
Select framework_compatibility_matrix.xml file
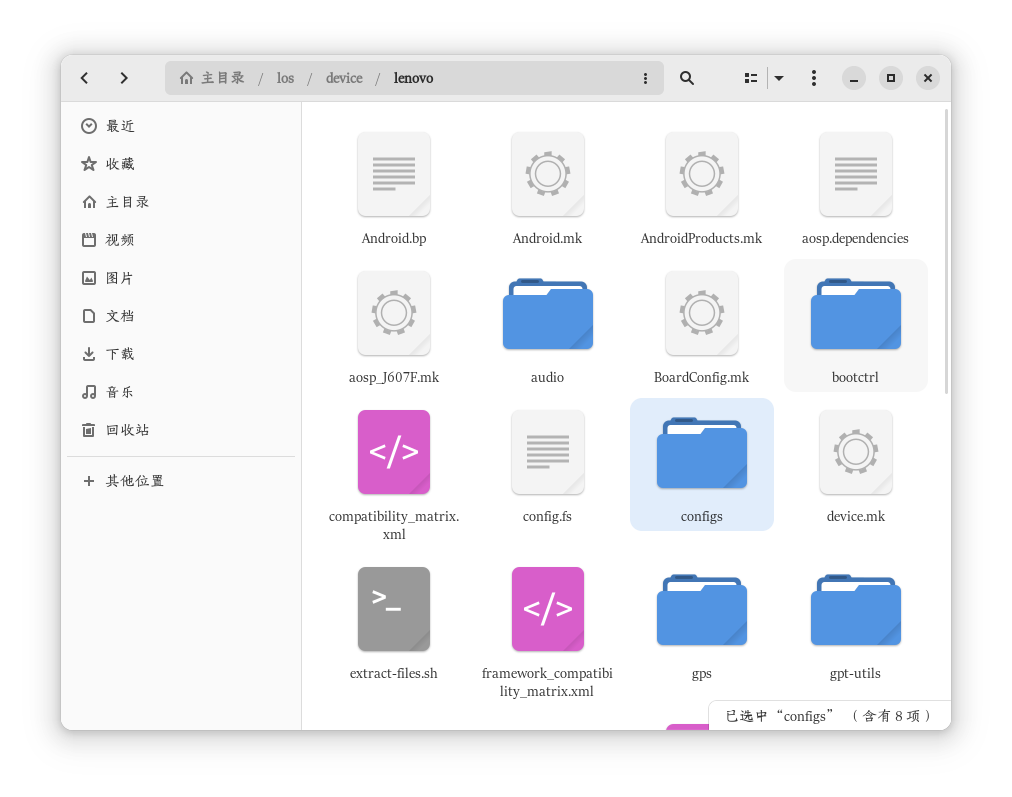tap(547, 632)
